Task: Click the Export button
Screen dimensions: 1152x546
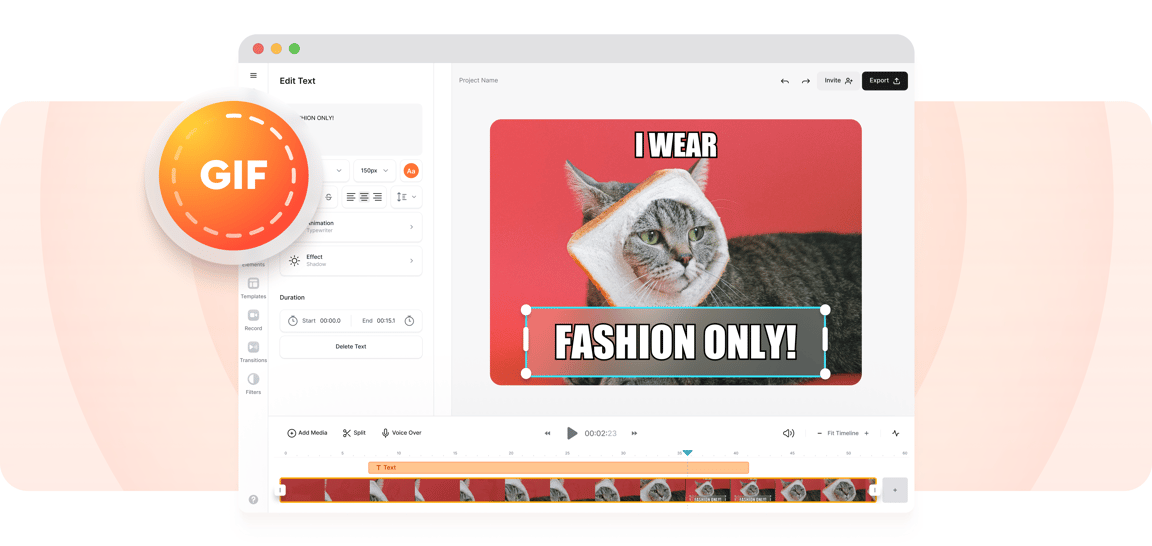Action: point(885,81)
